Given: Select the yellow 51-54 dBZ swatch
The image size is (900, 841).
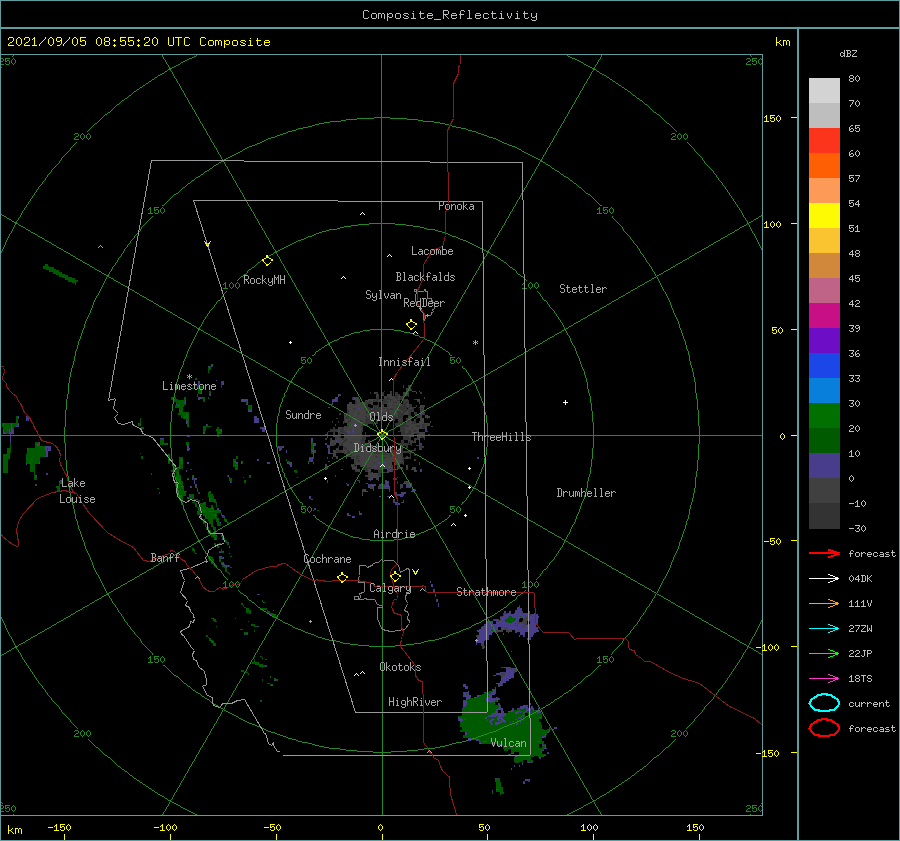Looking at the screenshot, I should coord(824,215).
